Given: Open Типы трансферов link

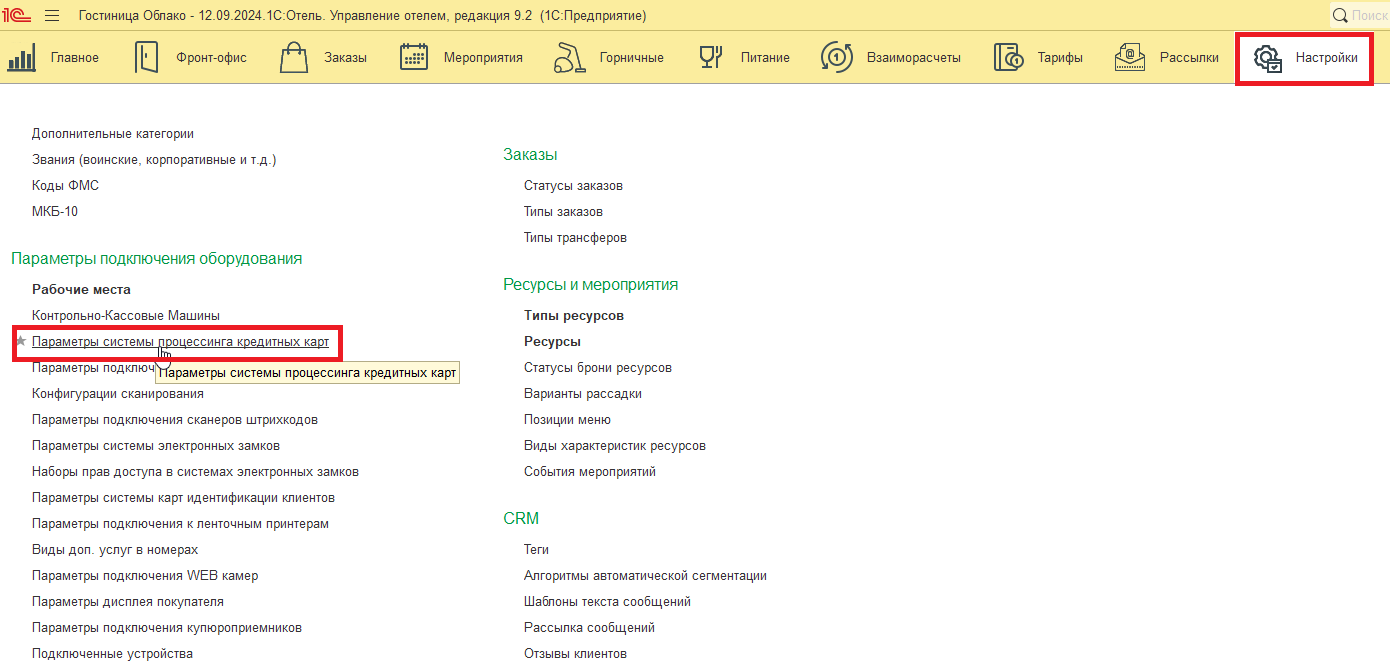Looking at the screenshot, I should [x=575, y=237].
